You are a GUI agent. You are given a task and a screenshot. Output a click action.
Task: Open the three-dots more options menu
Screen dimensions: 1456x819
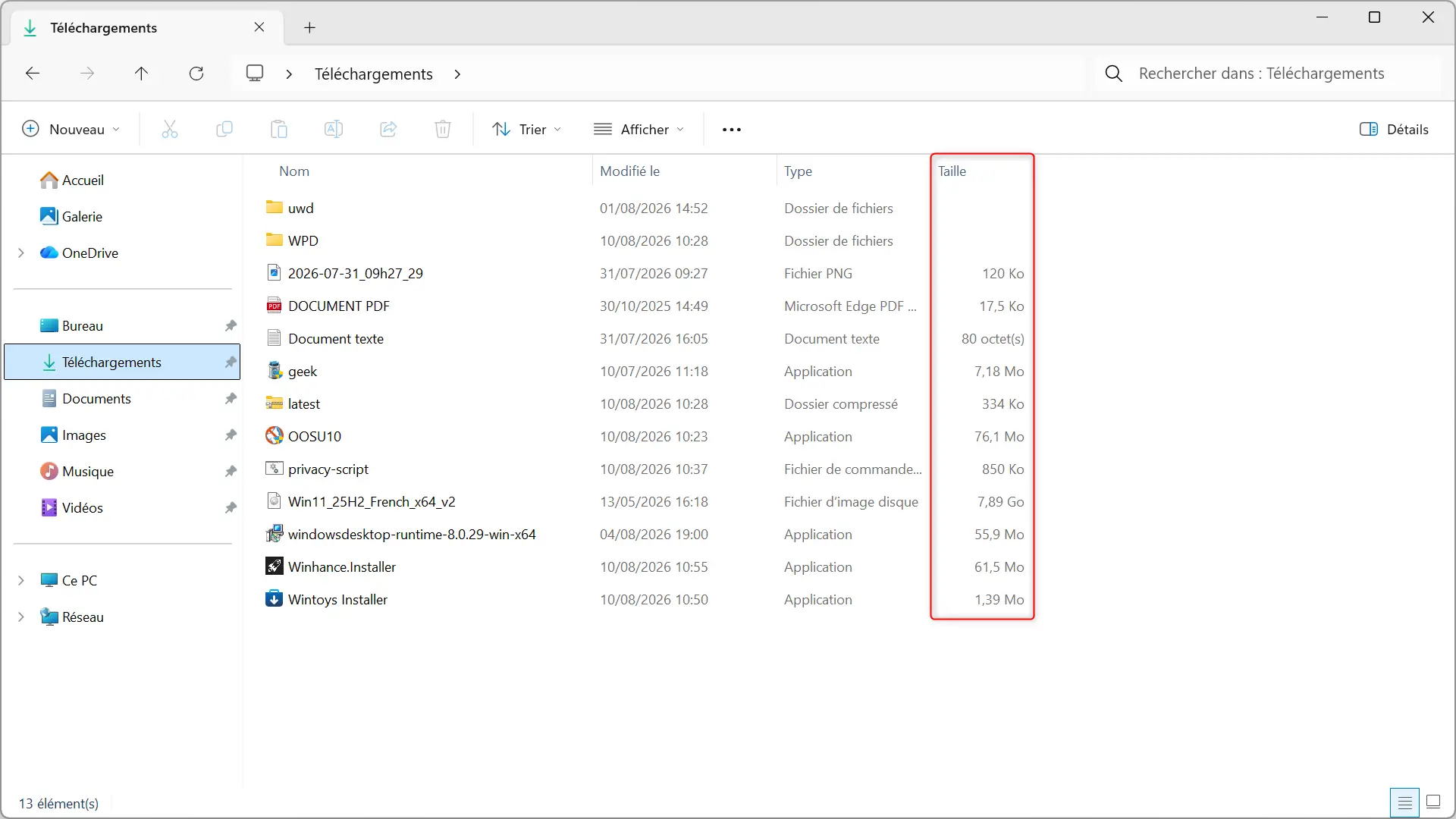[x=732, y=130]
